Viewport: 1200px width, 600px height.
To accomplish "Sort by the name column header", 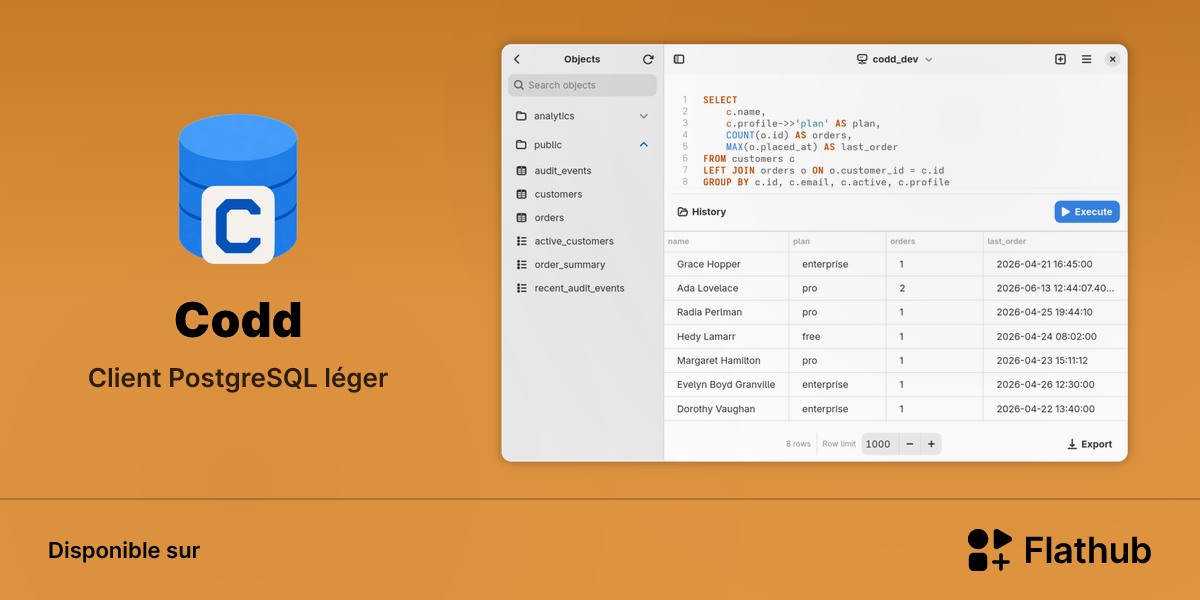I will (726, 242).
